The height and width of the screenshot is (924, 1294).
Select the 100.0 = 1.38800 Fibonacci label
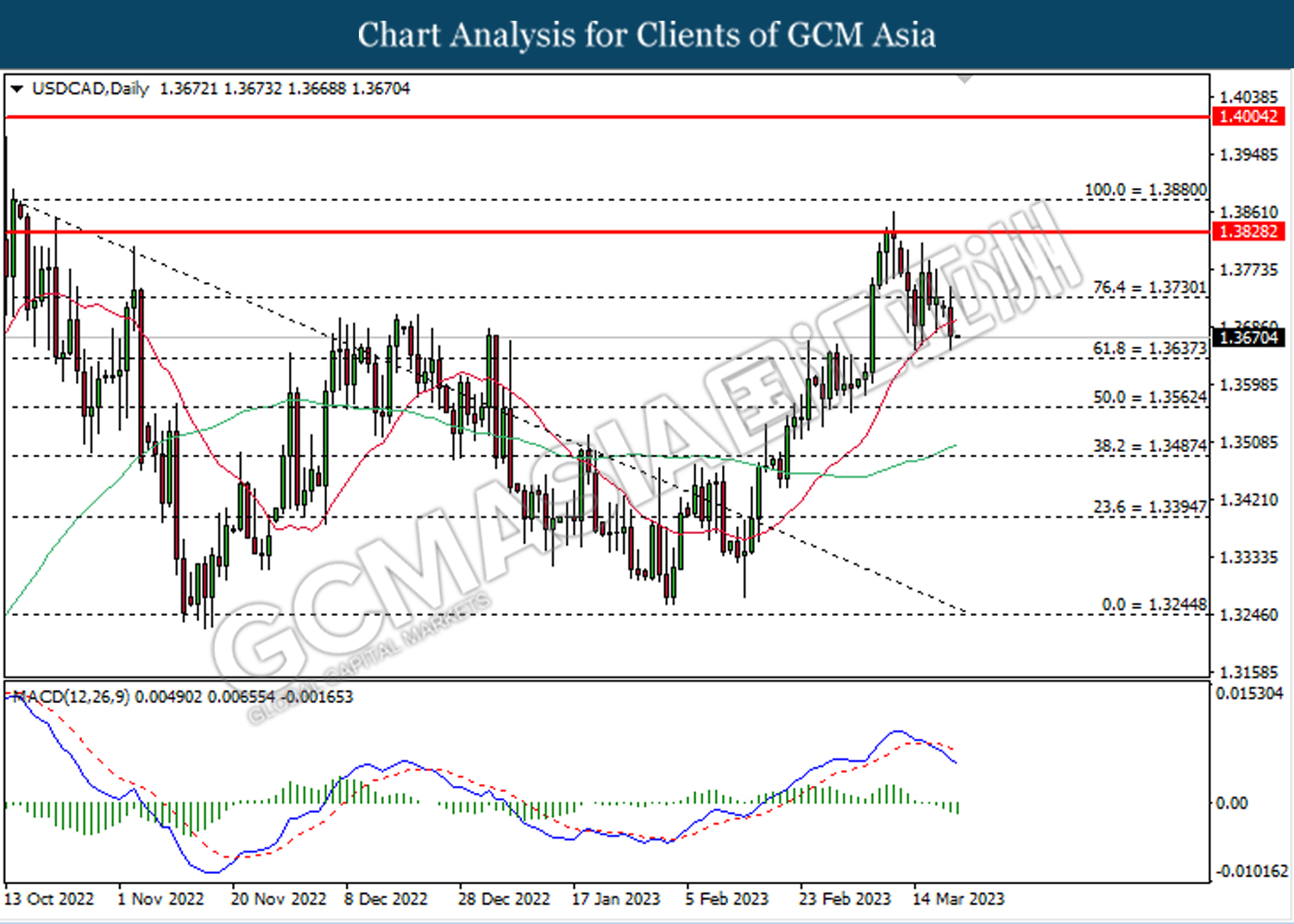tap(1146, 189)
